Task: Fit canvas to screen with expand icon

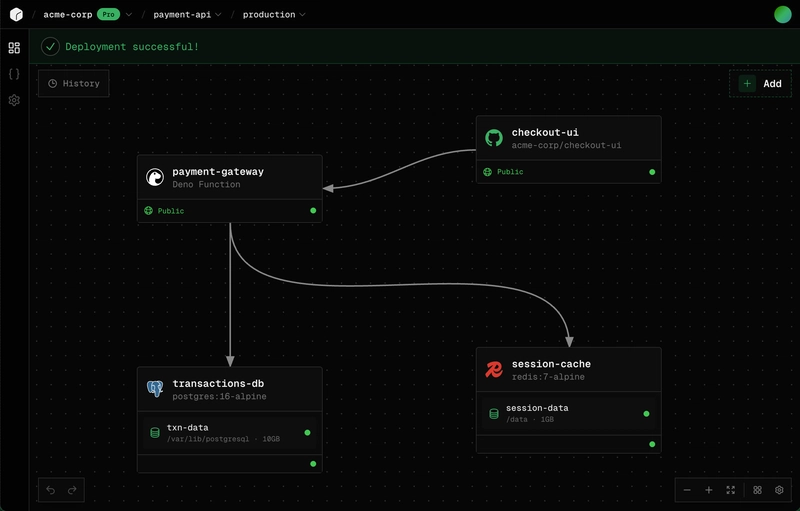Action: pyautogui.click(x=730, y=490)
